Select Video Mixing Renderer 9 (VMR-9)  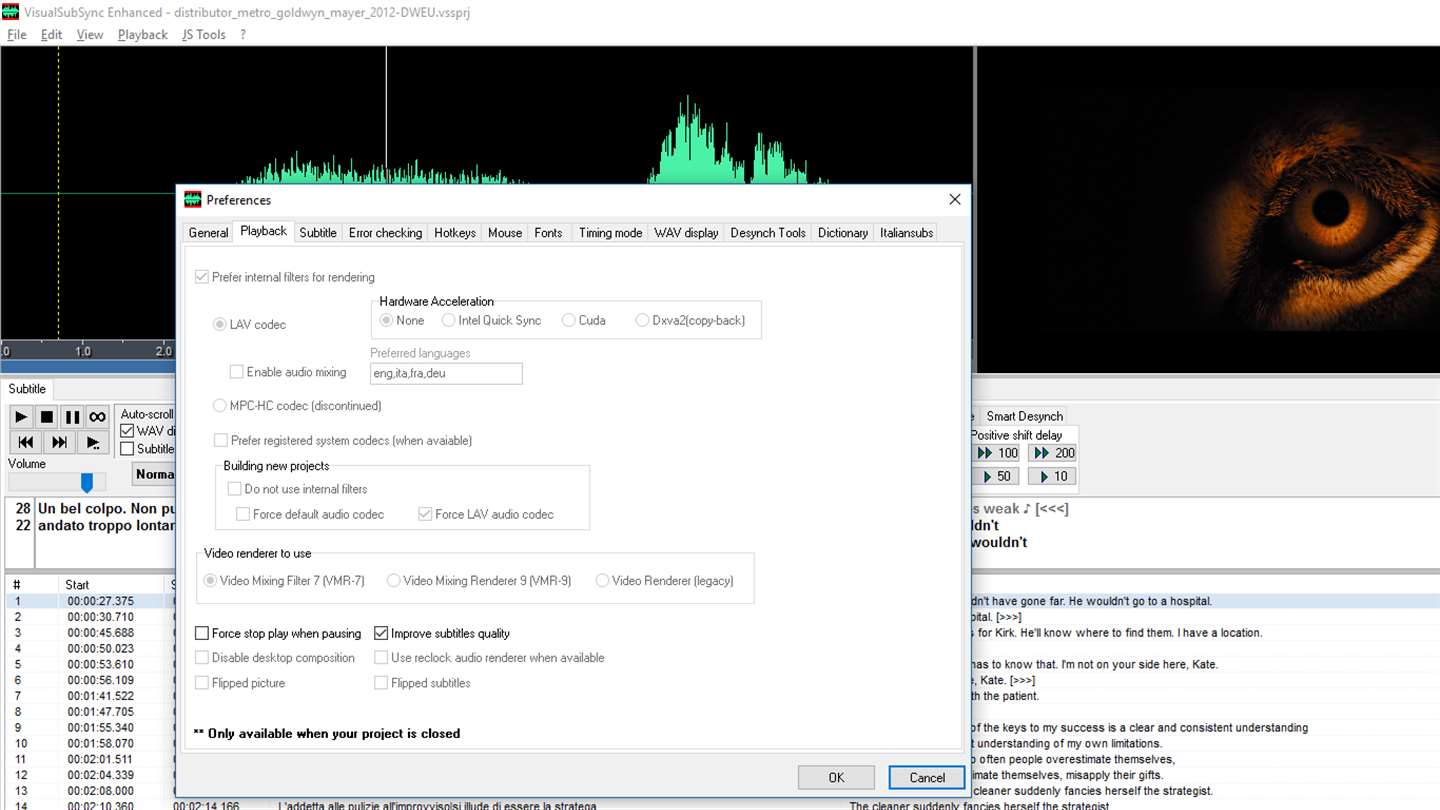click(393, 580)
